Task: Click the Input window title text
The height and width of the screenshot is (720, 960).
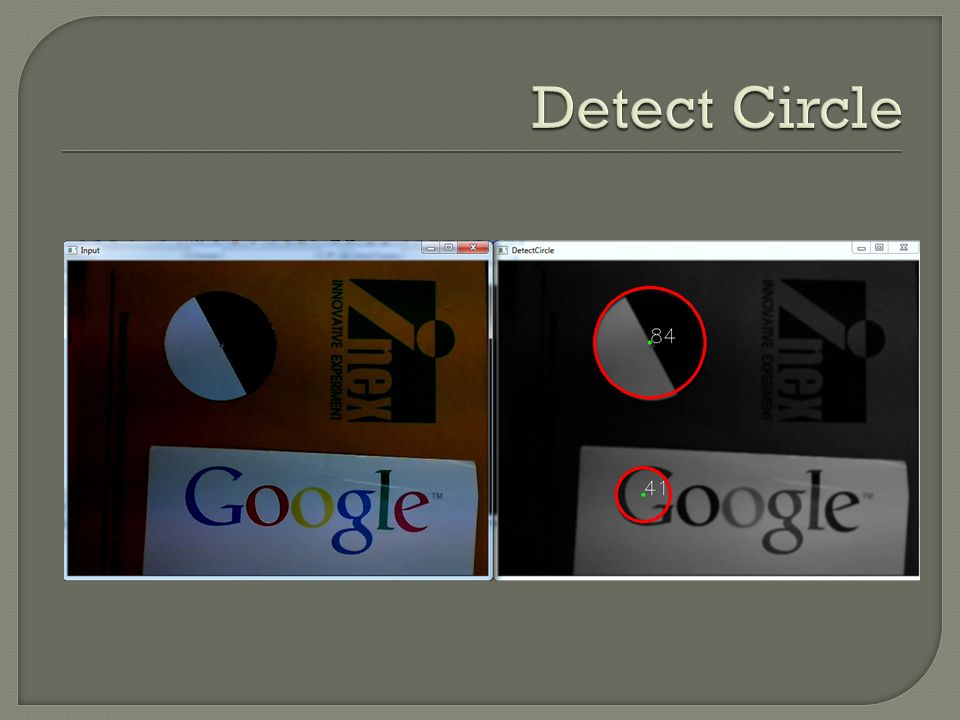Action: [x=90, y=250]
